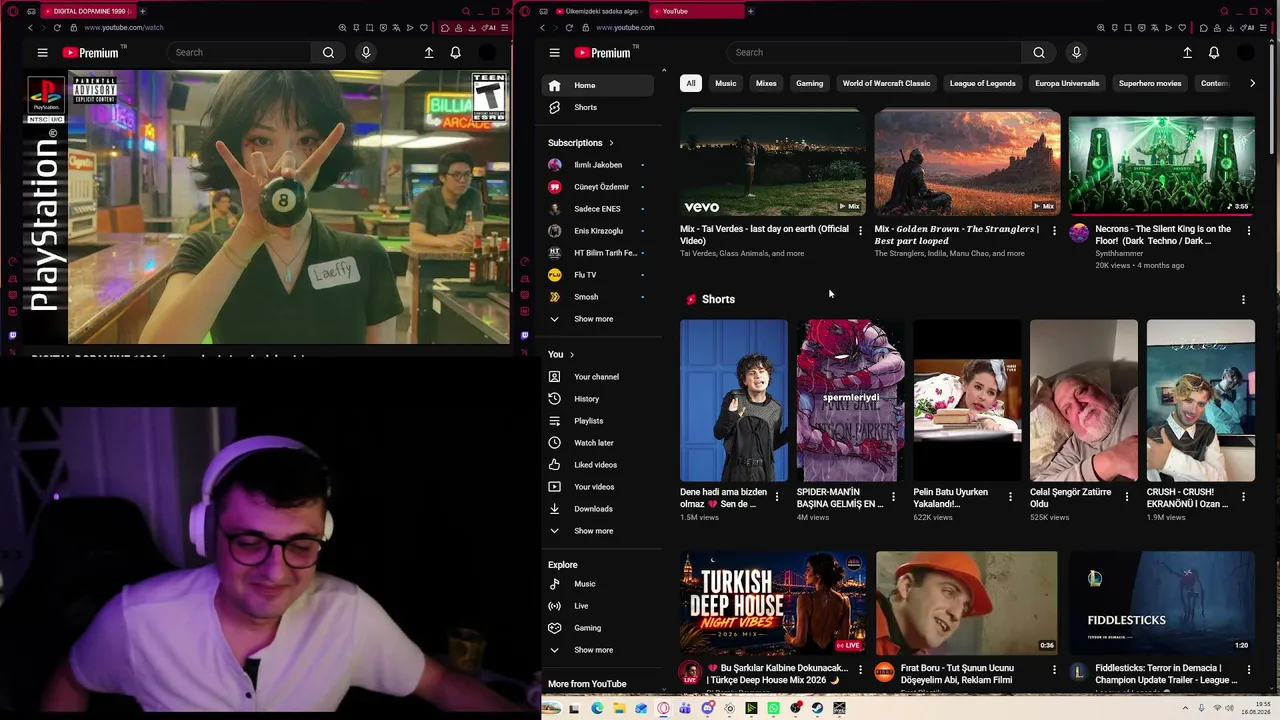Open Necrons Silent King video title
1280x720 pixels.
[x=1165, y=235]
